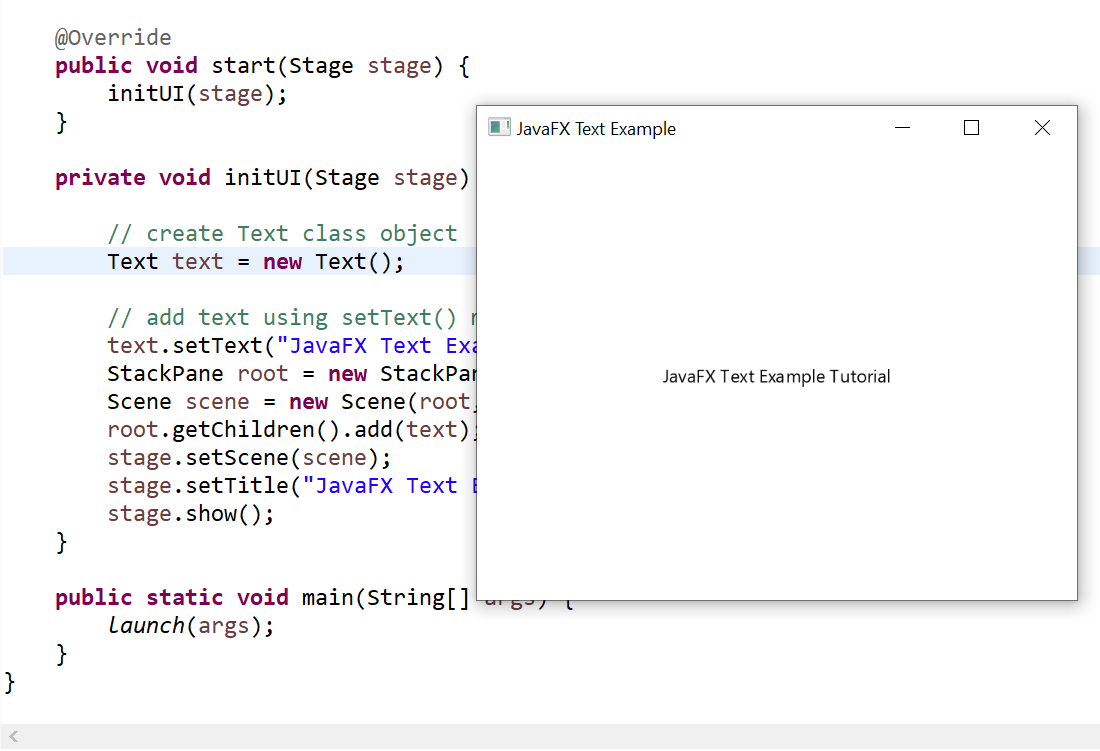Click the @Override annotation
This screenshot has height=751, width=1100.
pyautogui.click(x=112, y=37)
